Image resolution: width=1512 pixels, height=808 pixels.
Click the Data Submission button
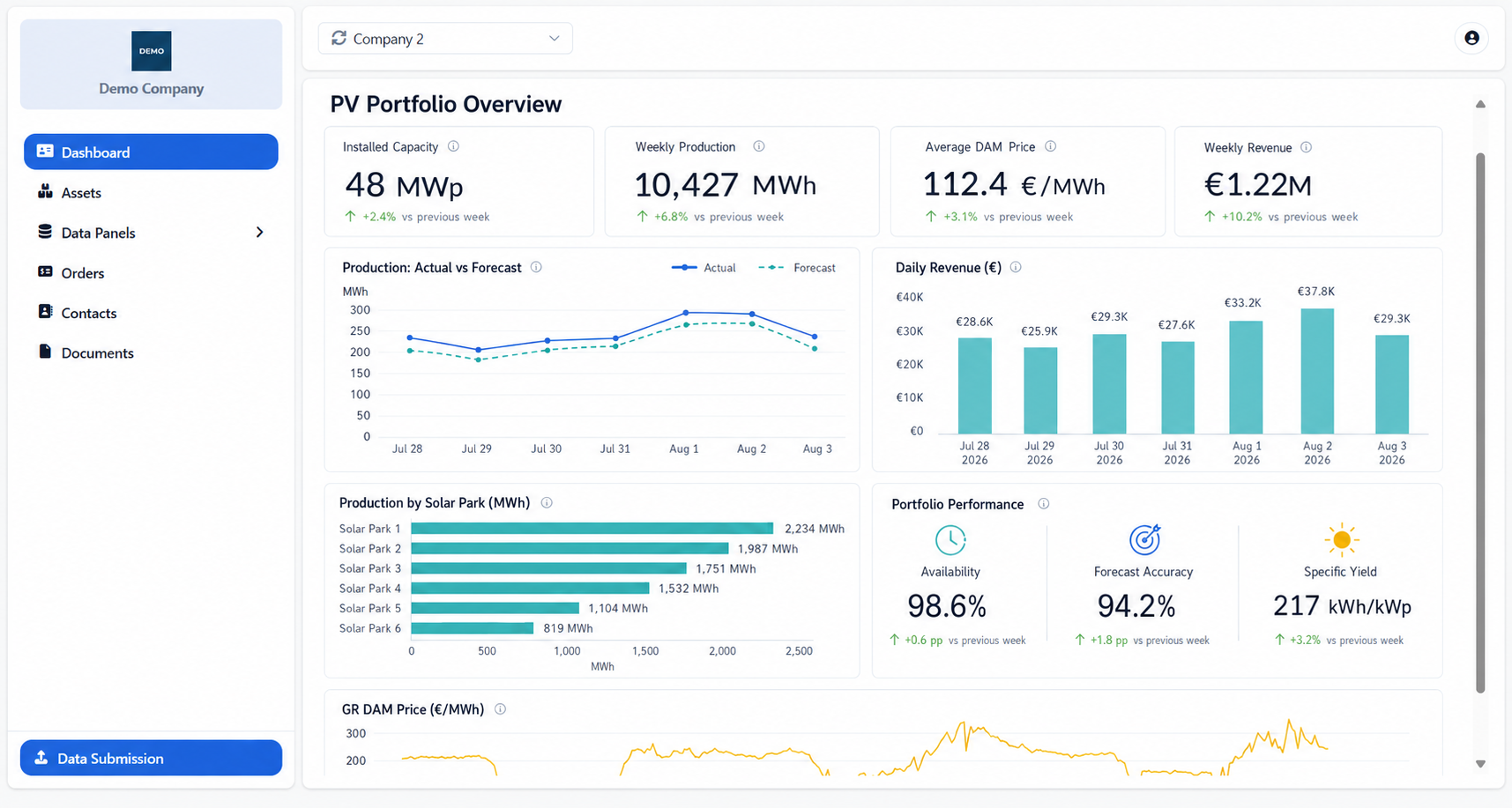tap(151, 758)
